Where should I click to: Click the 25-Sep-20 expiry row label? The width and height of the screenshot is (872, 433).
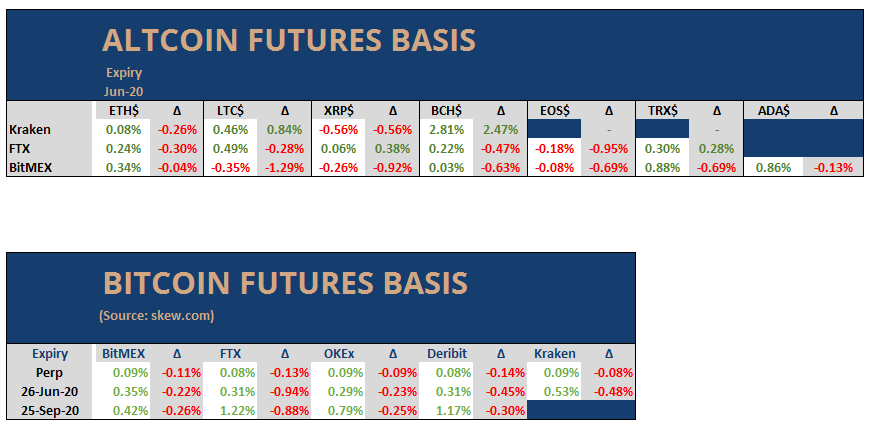pos(49,409)
